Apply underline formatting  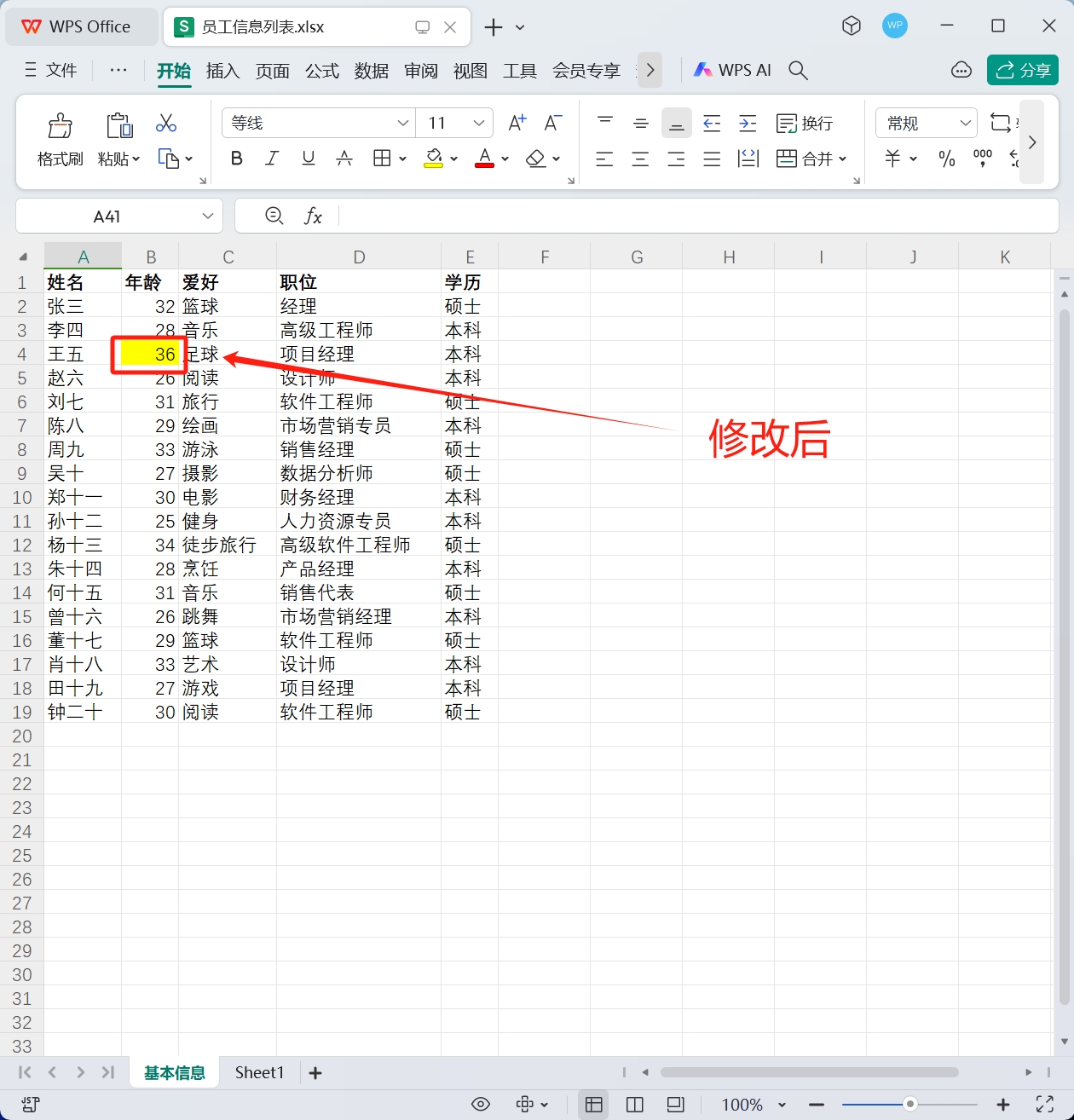pos(308,159)
